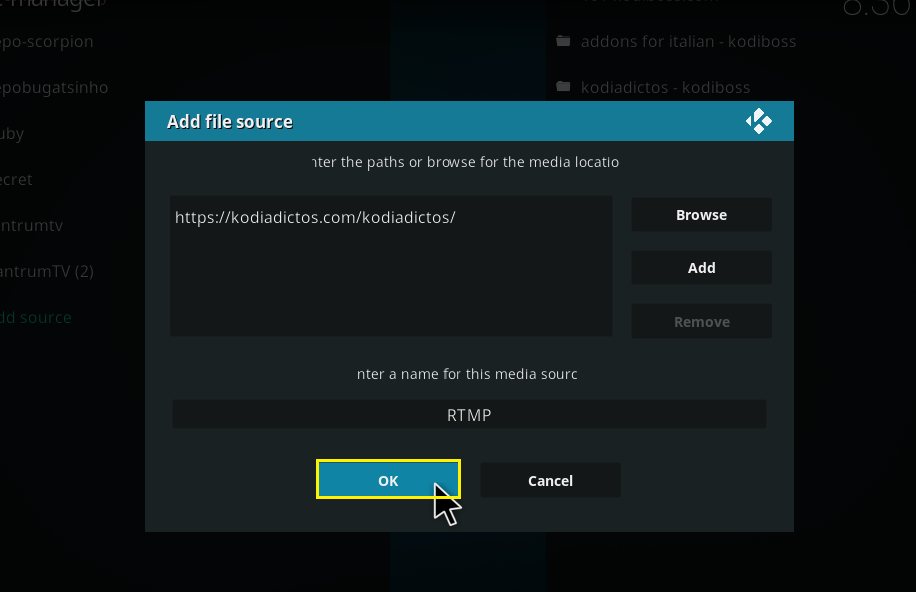Open the Browse button for media location
The height and width of the screenshot is (592, 916).
pyautogui.click(x=701, y=215)
